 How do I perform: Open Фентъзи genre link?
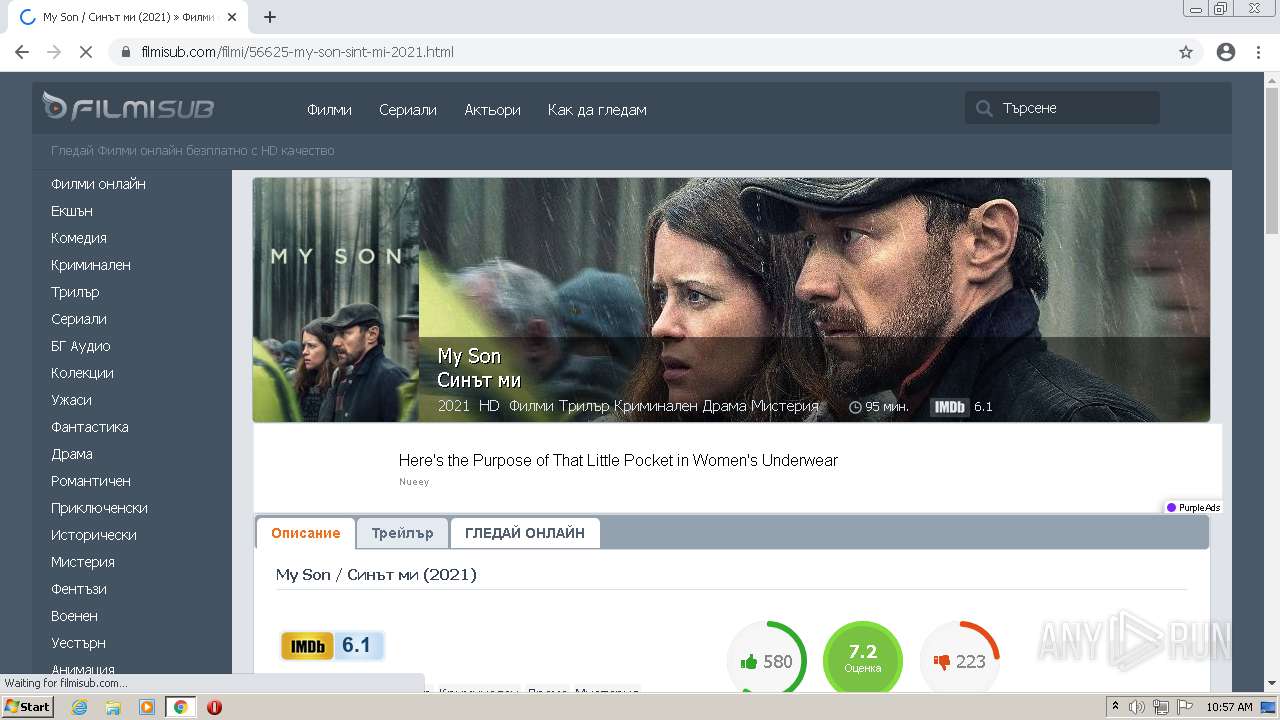[79, 589]
